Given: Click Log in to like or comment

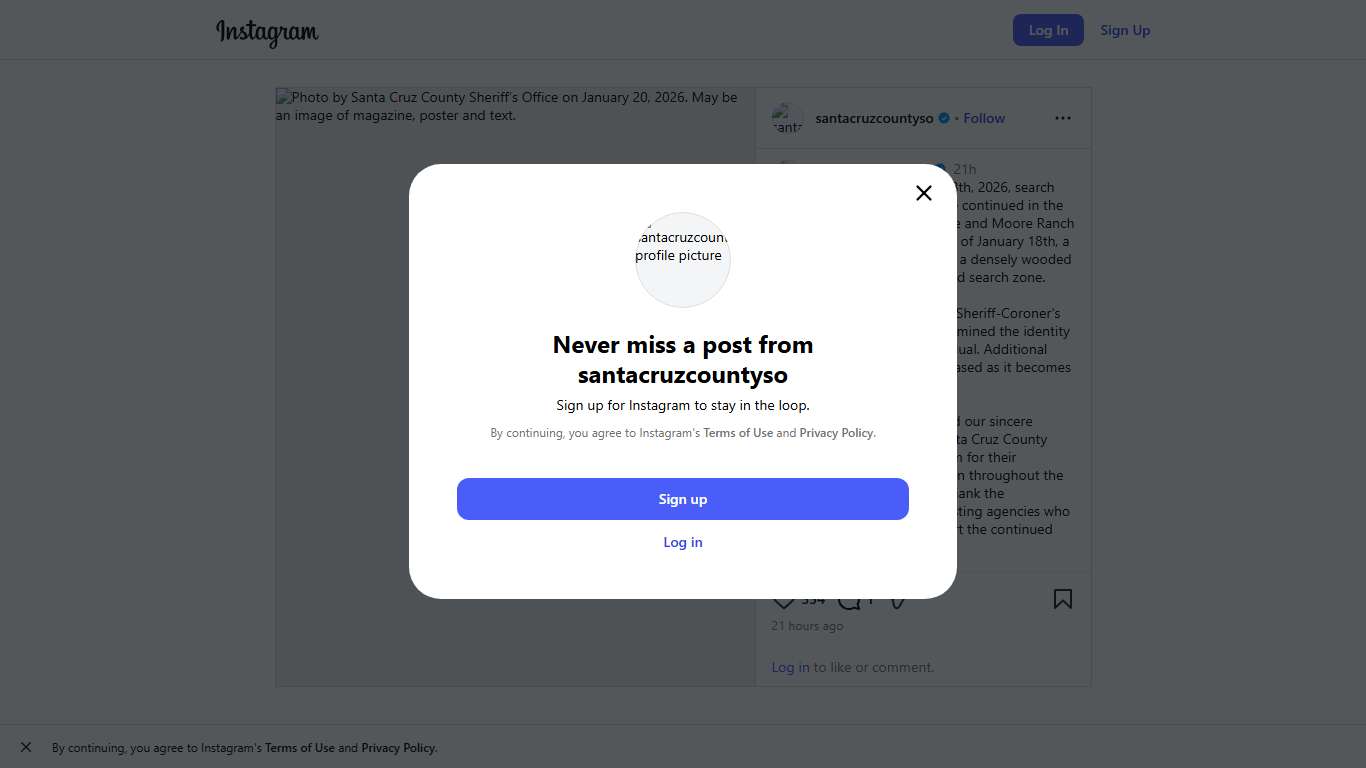Looking at the screenshot, I should [x=790, y=667].
